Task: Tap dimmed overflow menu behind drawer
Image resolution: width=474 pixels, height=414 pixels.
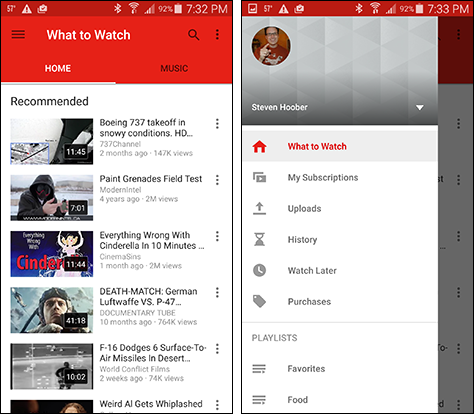Action: [x=459, y=34]
